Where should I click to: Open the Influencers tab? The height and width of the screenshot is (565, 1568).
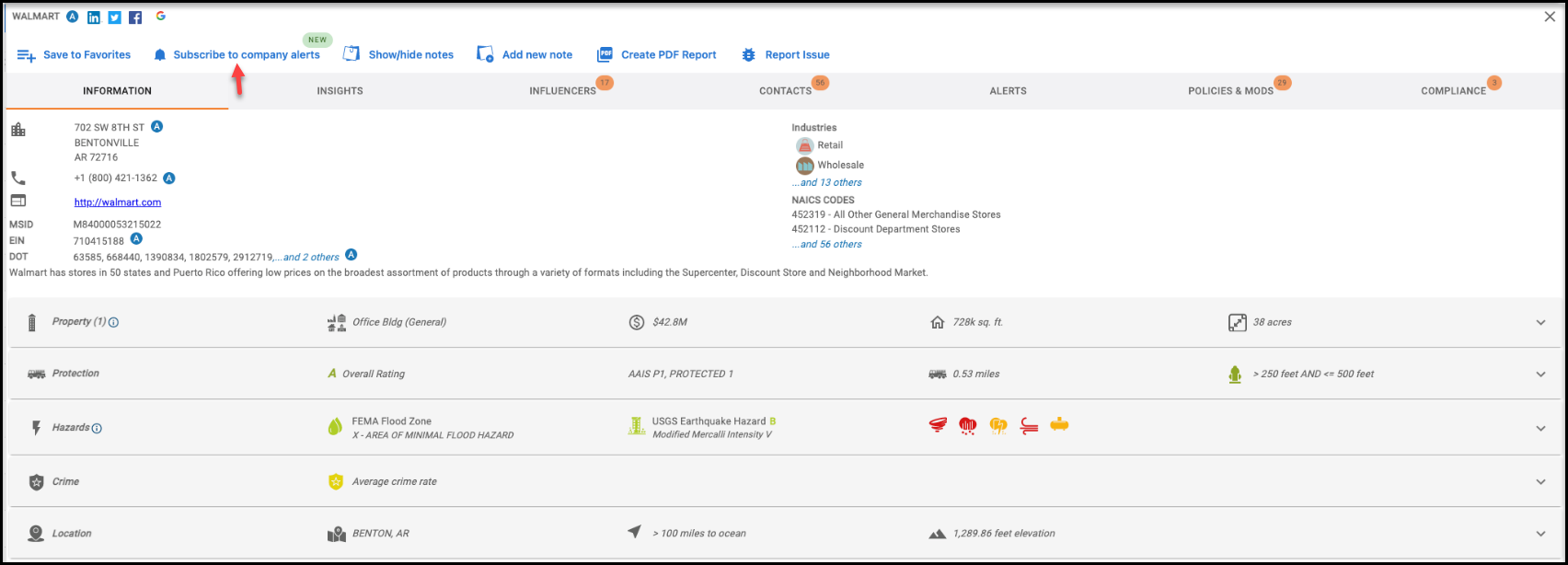coord(562,91)
